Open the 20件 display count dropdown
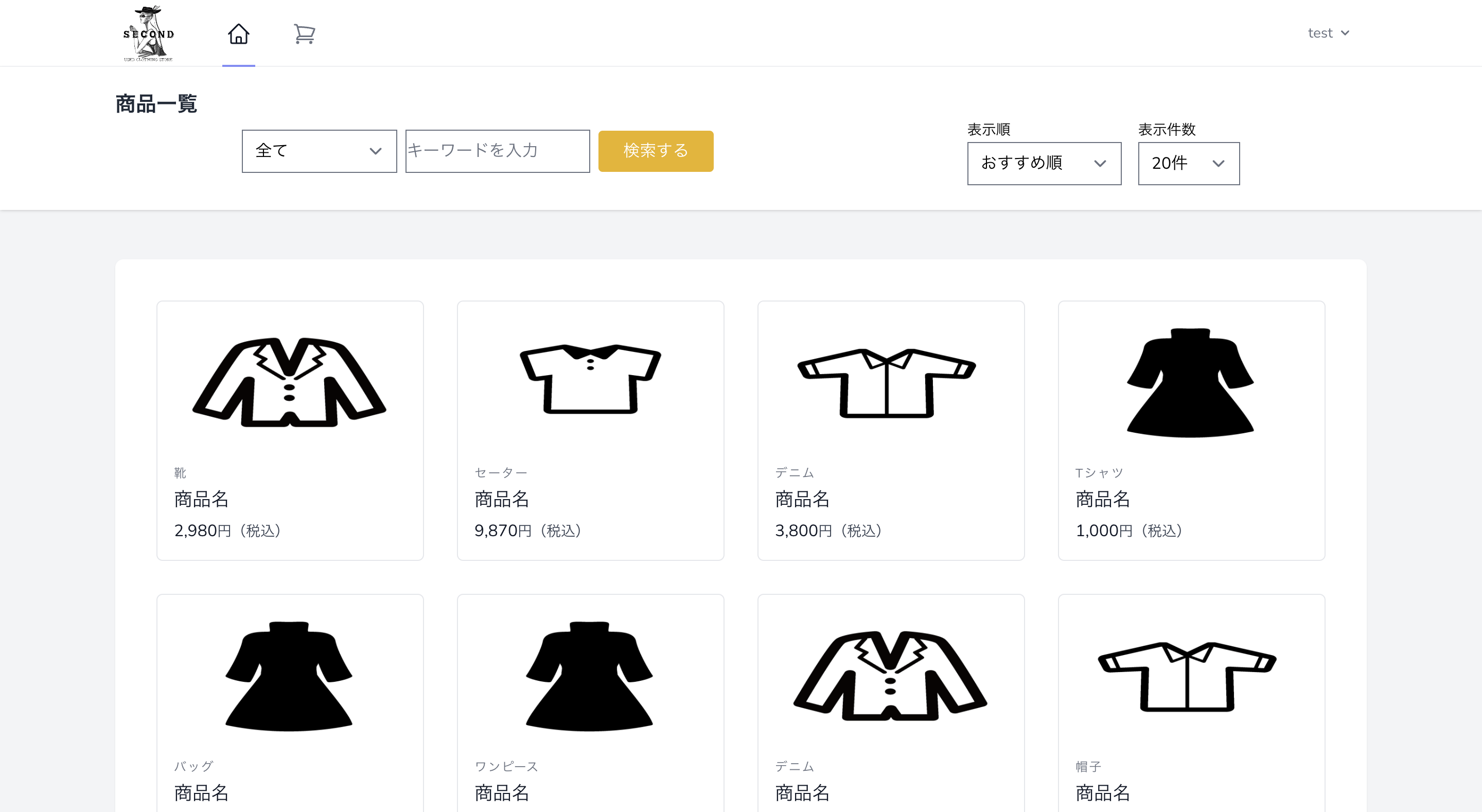The width and height of the screenshot is (1482, 812). pyautogui.click(x=1188, y=164)
